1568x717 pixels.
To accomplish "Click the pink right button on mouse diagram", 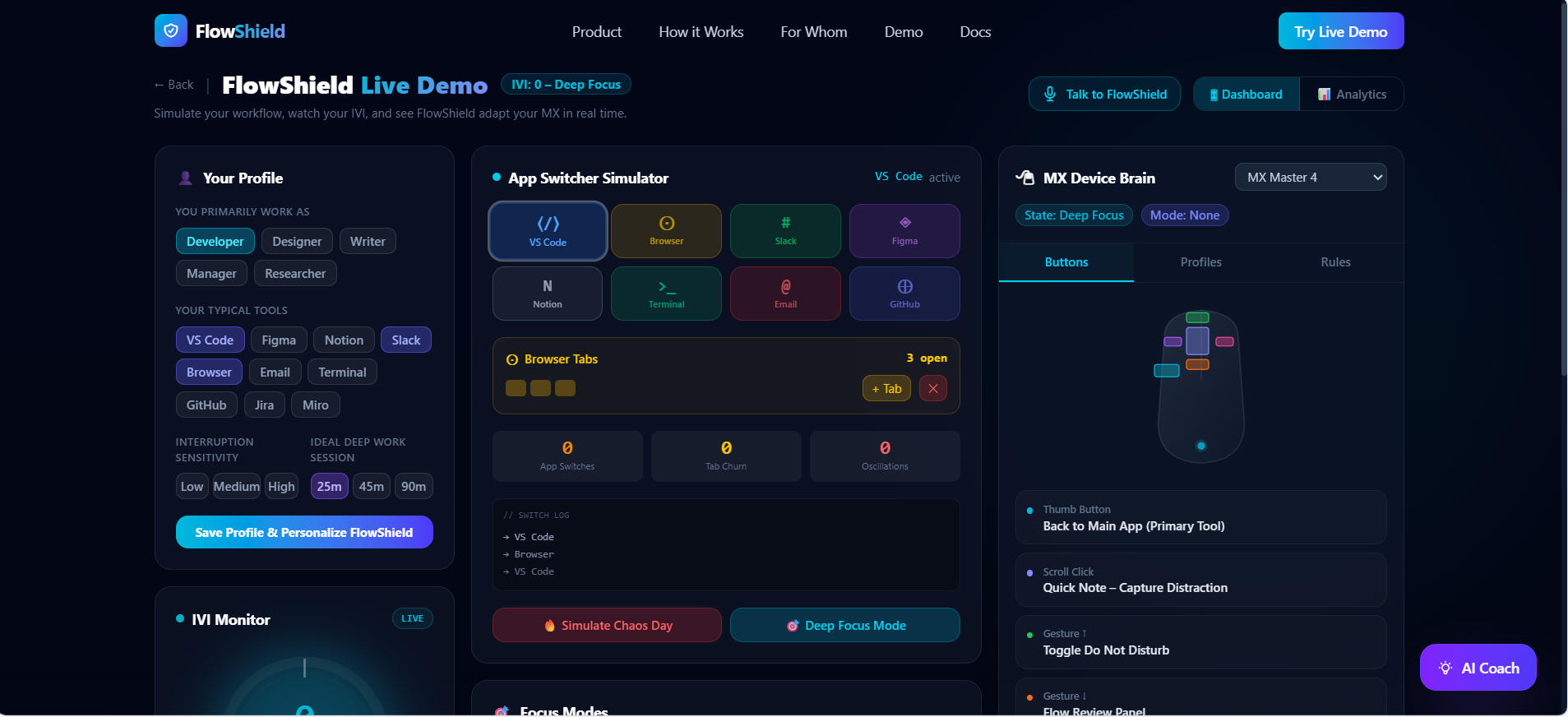I will (1225, 341).
